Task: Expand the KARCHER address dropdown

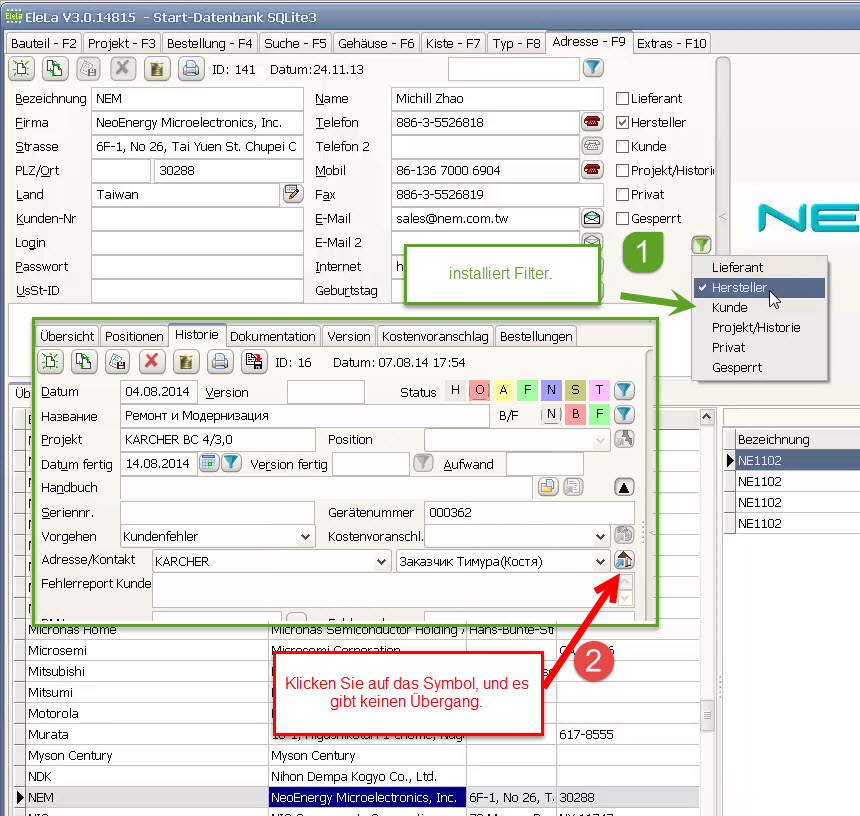Action: coord(381,562)
